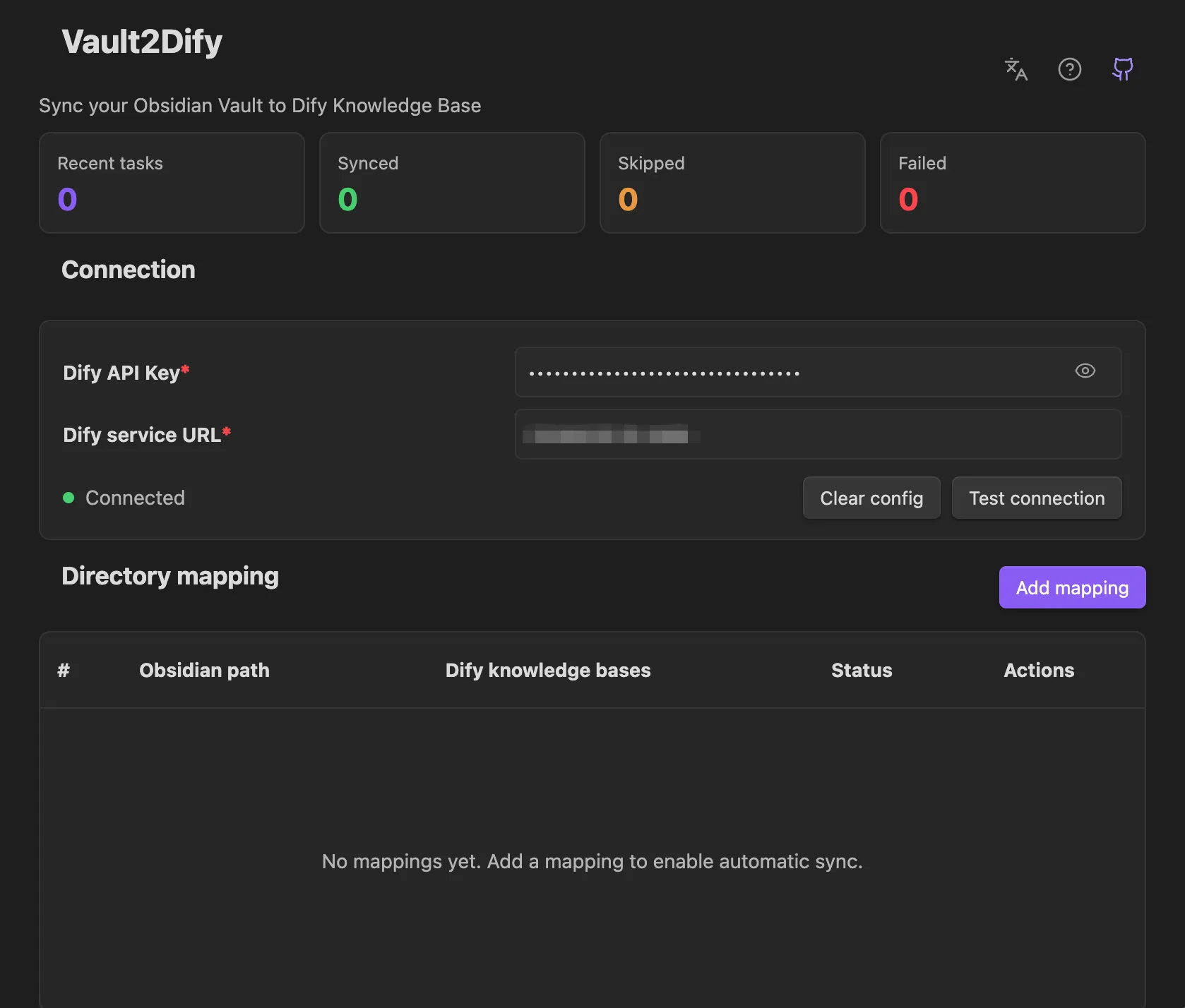Open the language translation switcher icon
This screenshot has height=1008, width=1185.
point(1016,69)
